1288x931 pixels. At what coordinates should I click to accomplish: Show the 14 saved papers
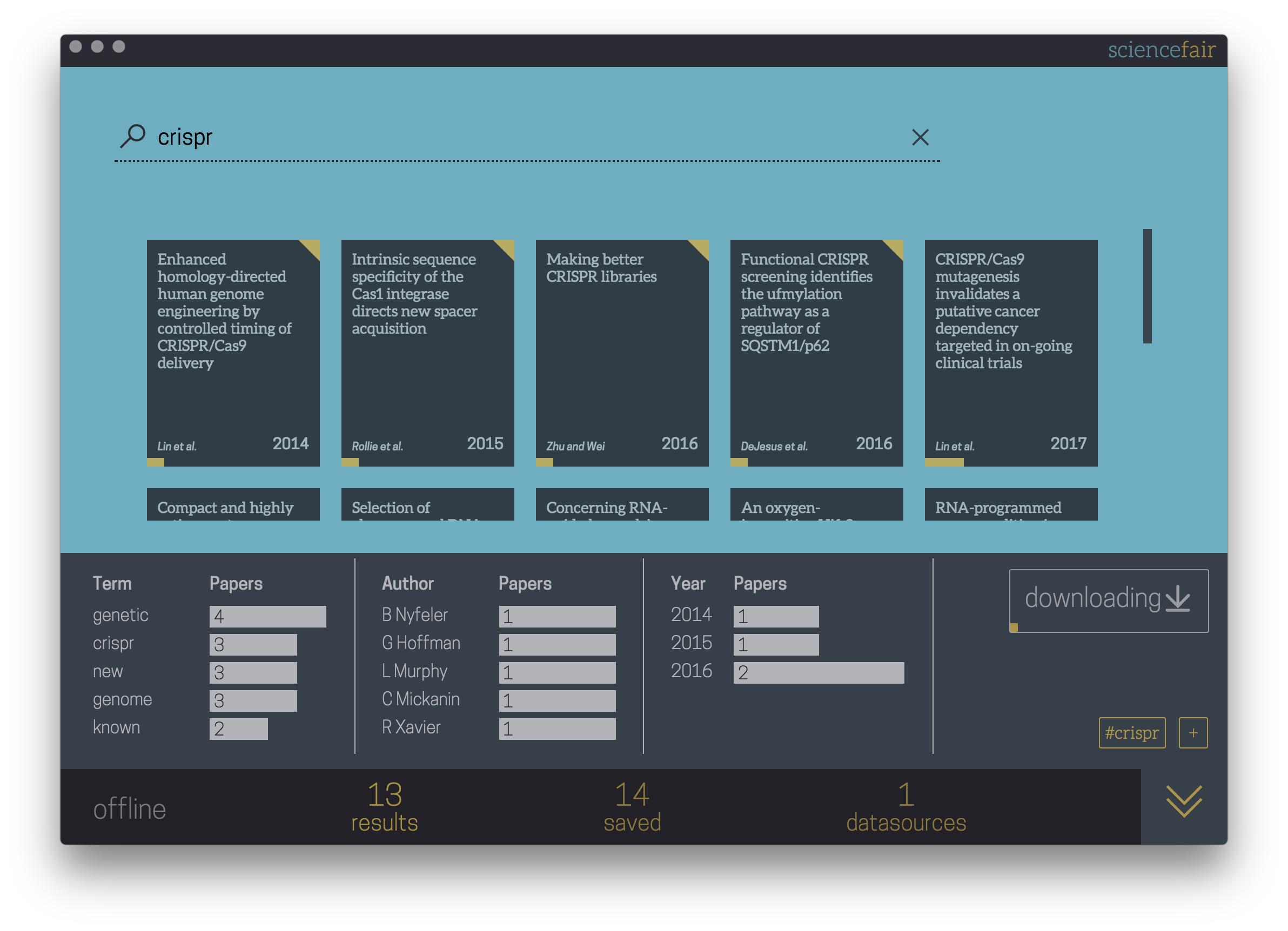[x=632, y=807]
